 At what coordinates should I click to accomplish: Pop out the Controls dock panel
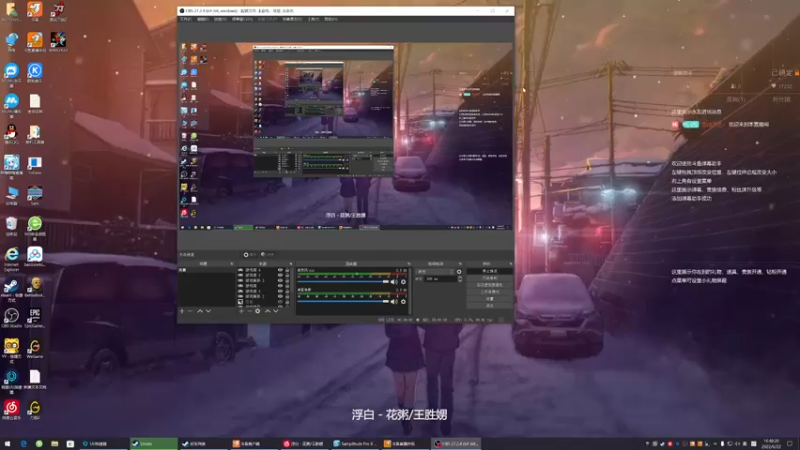[x=511, y=264]
